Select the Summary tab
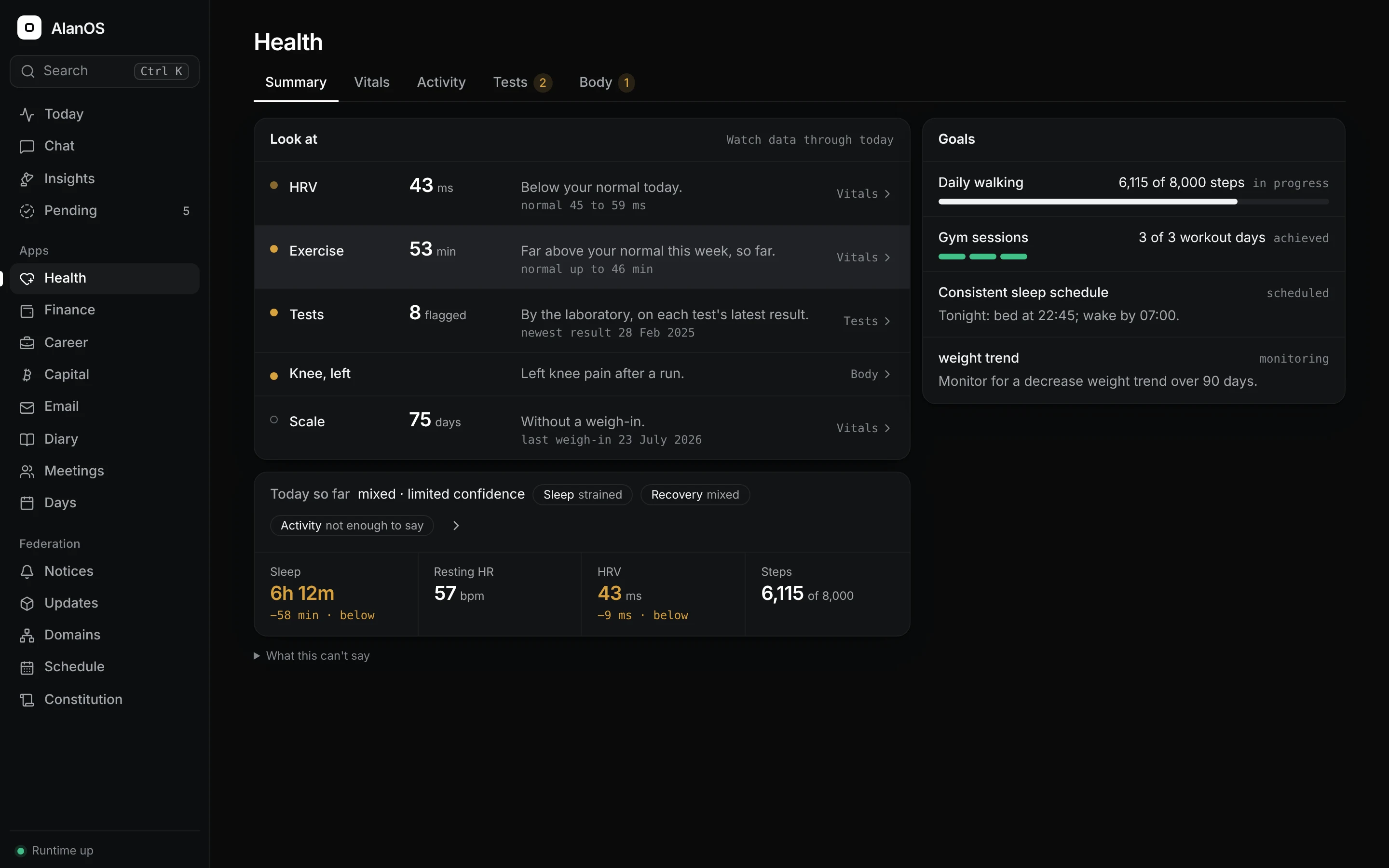Image resolution: width=1389 pixels, height=868 pixels. (296, 82)
